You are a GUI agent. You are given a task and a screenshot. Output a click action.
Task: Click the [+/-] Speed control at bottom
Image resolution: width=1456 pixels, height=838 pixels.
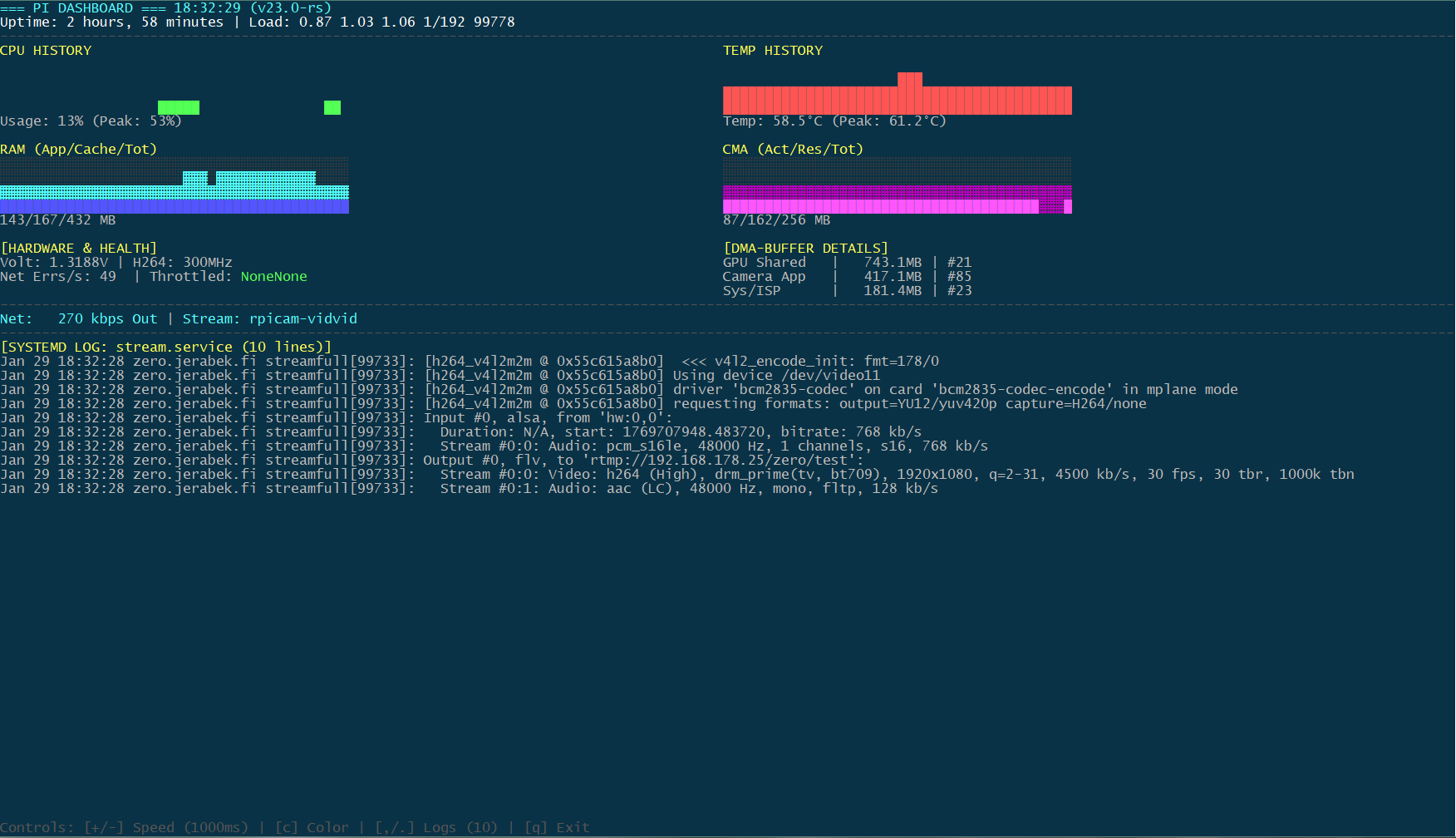[165, 828]
